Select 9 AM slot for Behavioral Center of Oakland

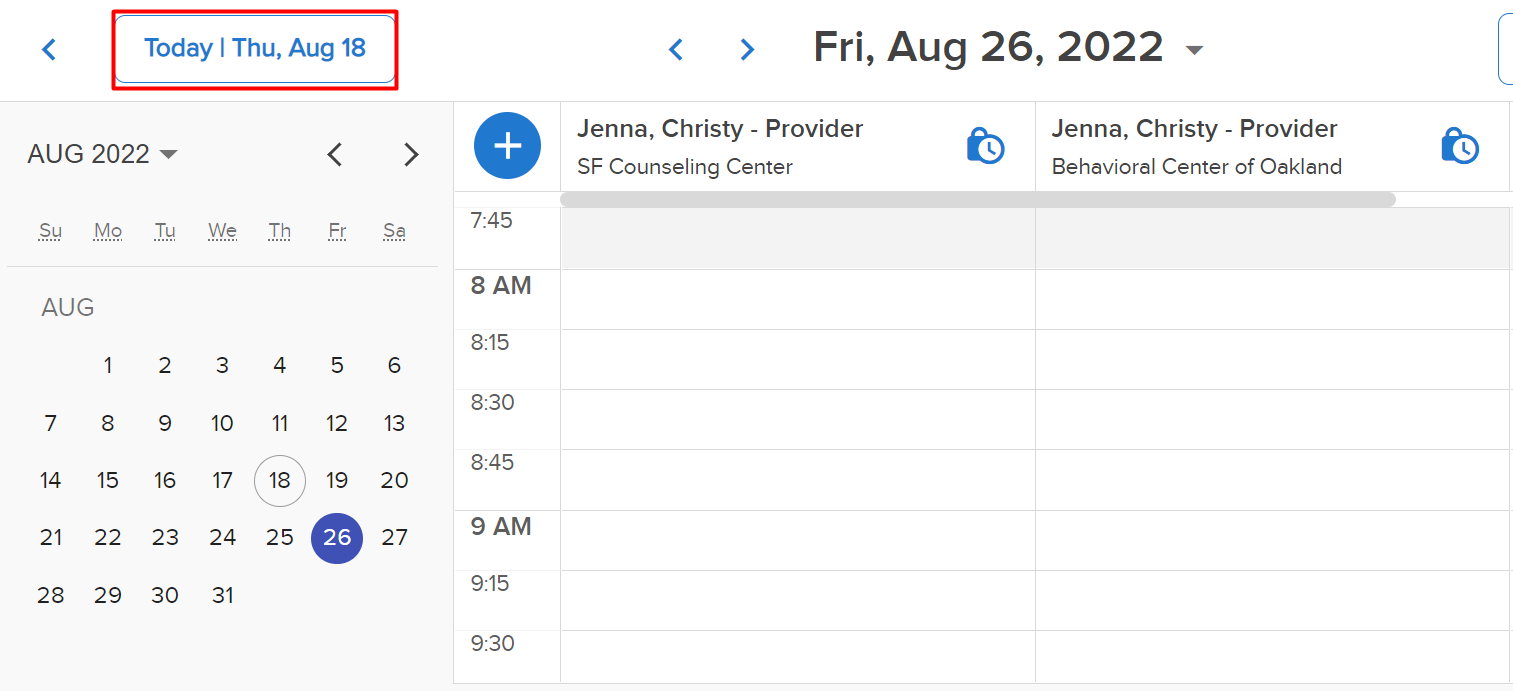(x=1272, y=540)
